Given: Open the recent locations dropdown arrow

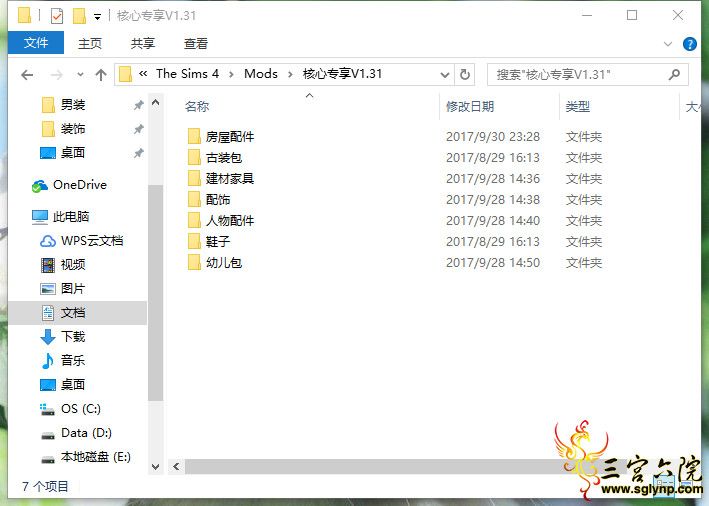Looking at the screenshot, I should [80, 75].
